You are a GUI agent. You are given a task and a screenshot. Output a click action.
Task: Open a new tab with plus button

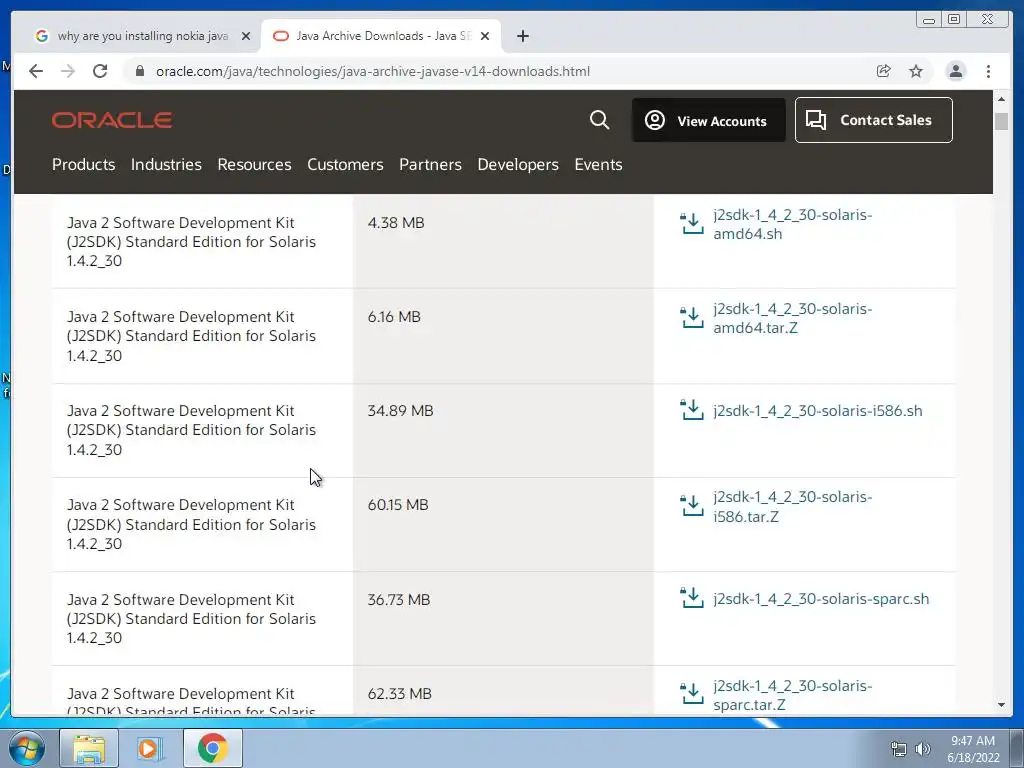point(522,36)
